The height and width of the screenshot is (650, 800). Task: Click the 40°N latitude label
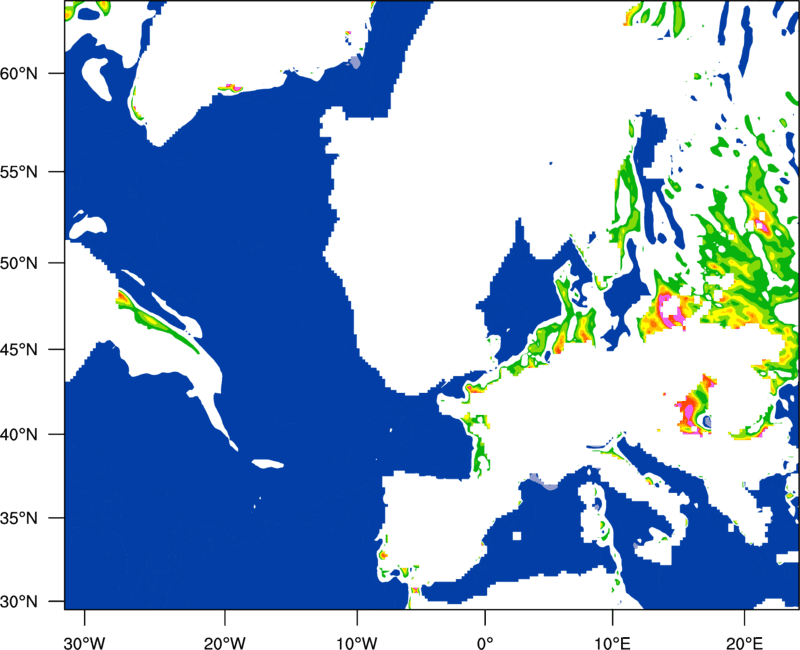[19, 435]
